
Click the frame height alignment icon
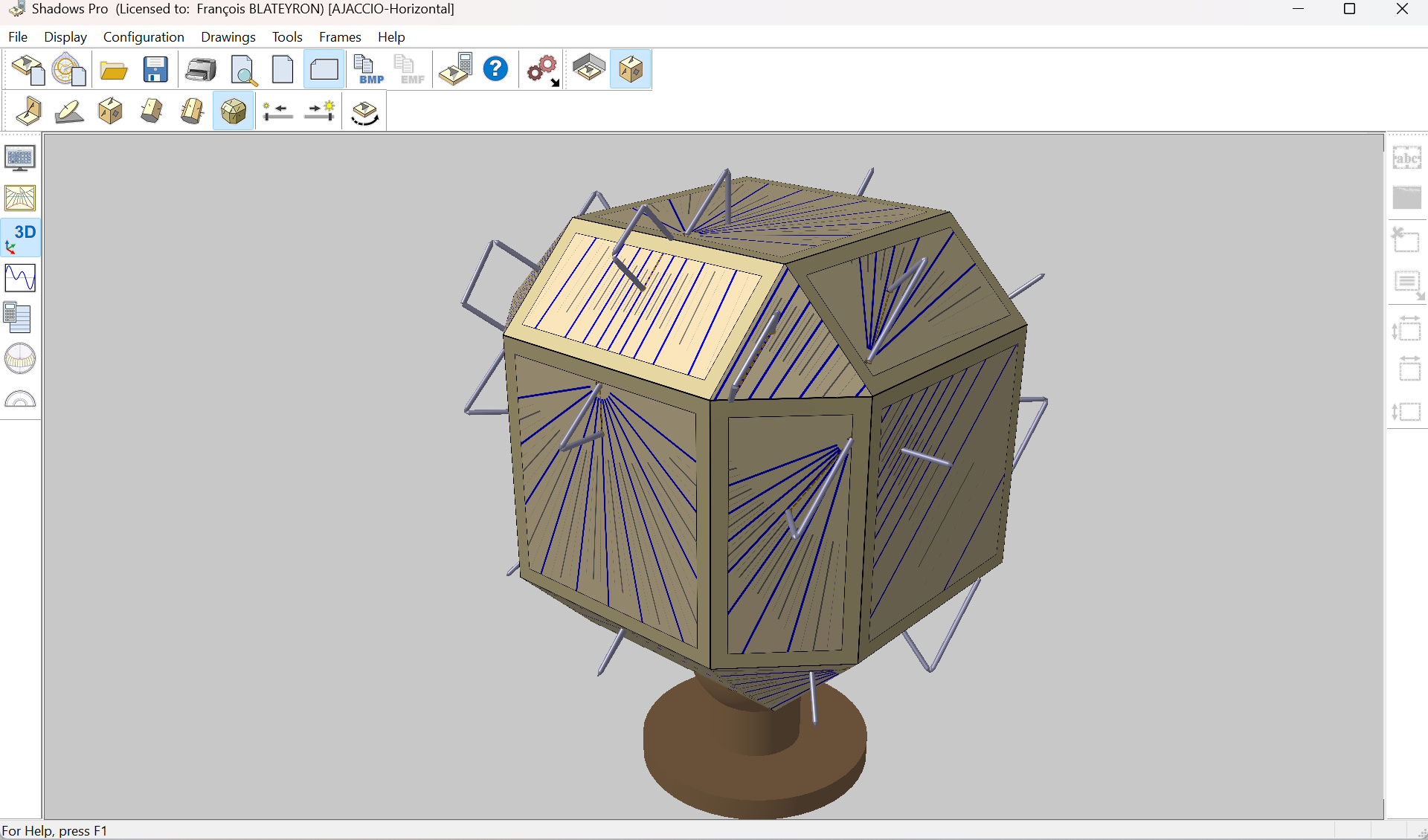(1407, 411)
